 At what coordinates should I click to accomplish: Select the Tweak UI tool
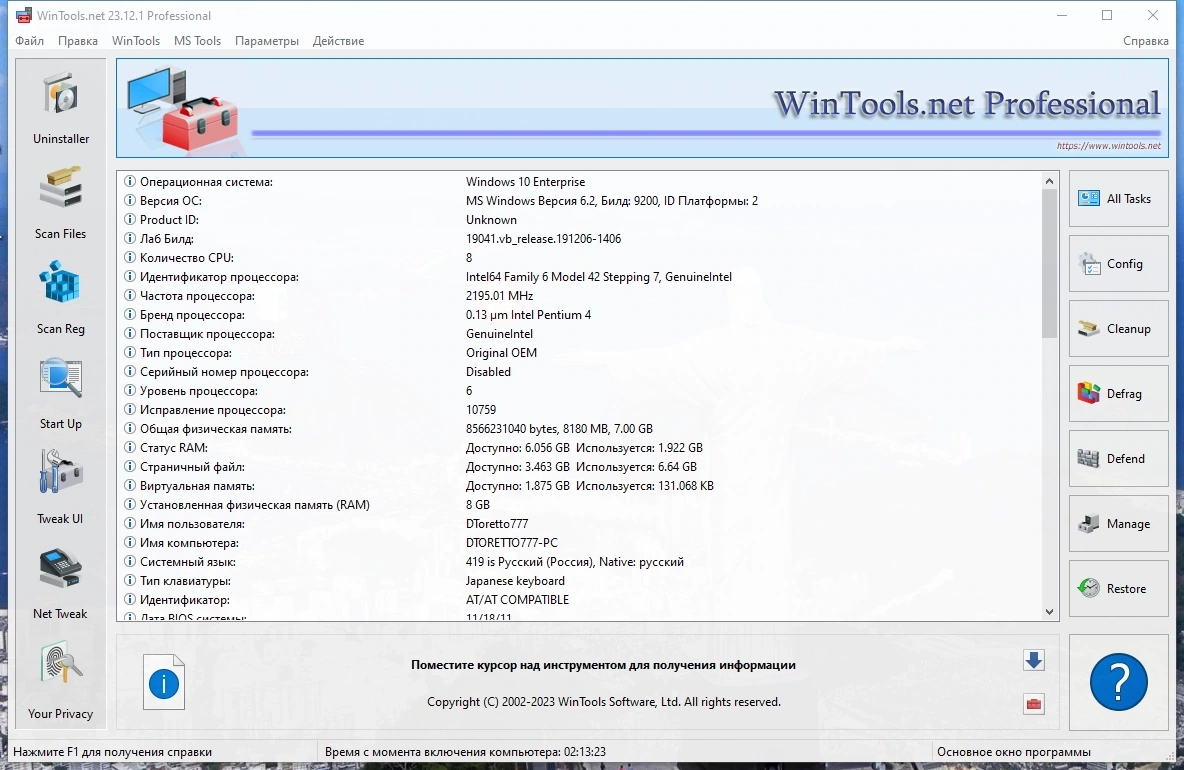[x=60, y=488]
